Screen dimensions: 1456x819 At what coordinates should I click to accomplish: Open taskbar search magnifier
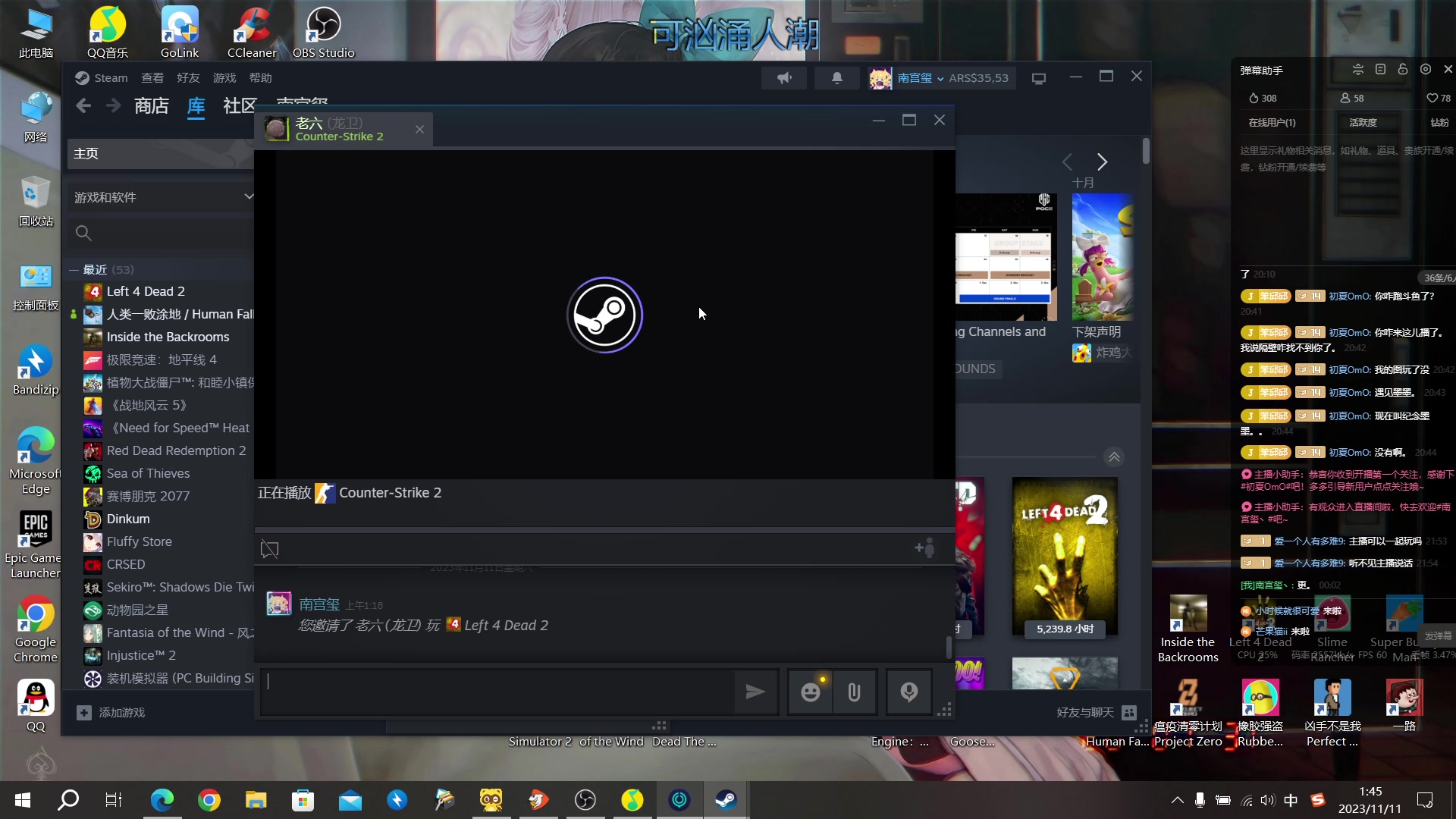click(68, 799)
